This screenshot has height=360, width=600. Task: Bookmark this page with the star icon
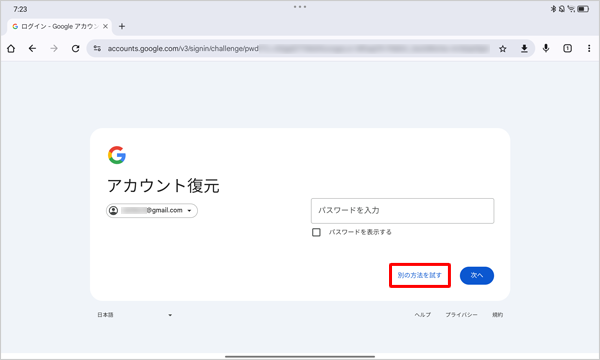pyautogui.click(x=503, y=49)
